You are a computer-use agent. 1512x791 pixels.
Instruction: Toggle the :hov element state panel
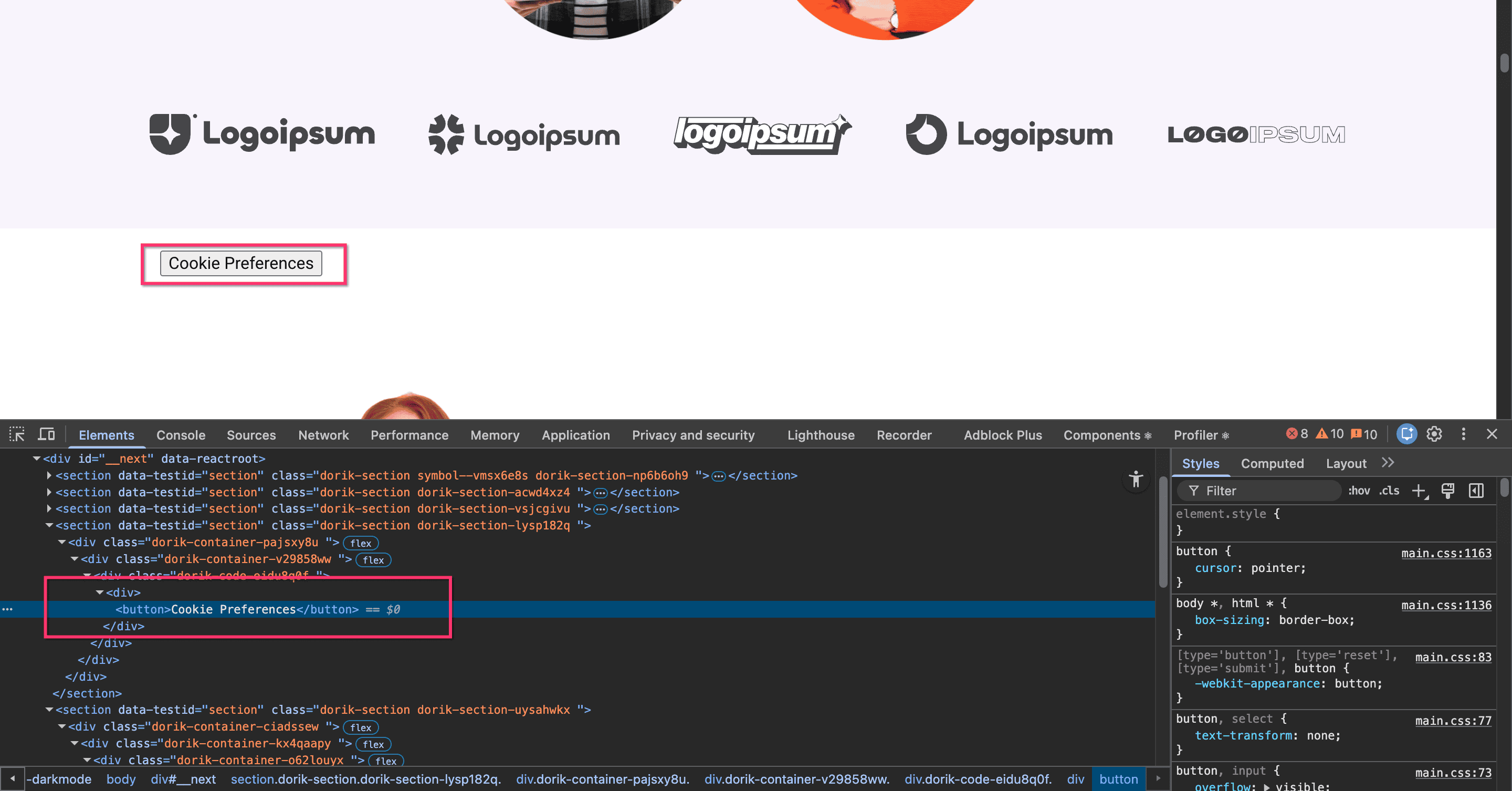1359,491
